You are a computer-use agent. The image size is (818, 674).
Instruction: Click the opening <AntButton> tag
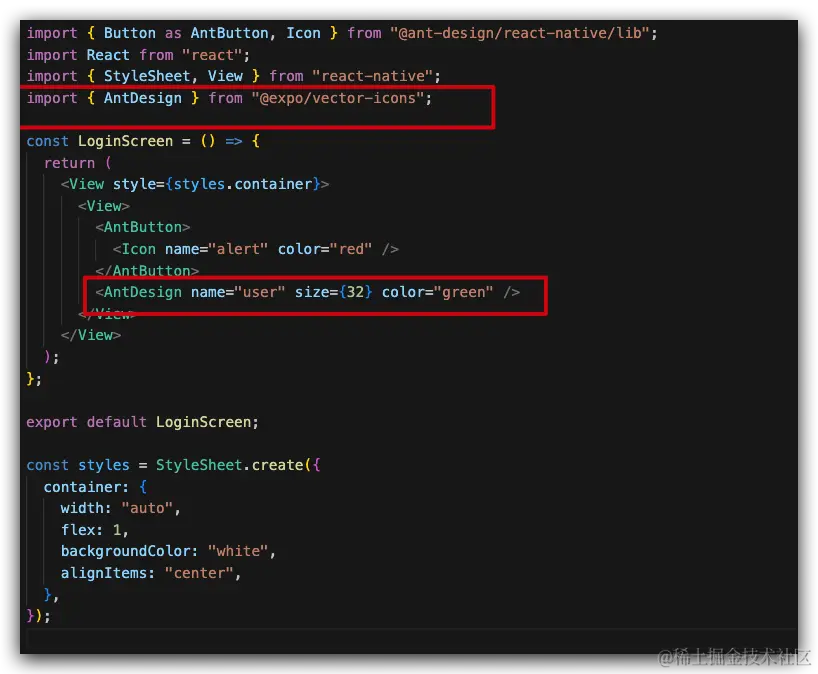pyautogui.click(x=143, y=227)
